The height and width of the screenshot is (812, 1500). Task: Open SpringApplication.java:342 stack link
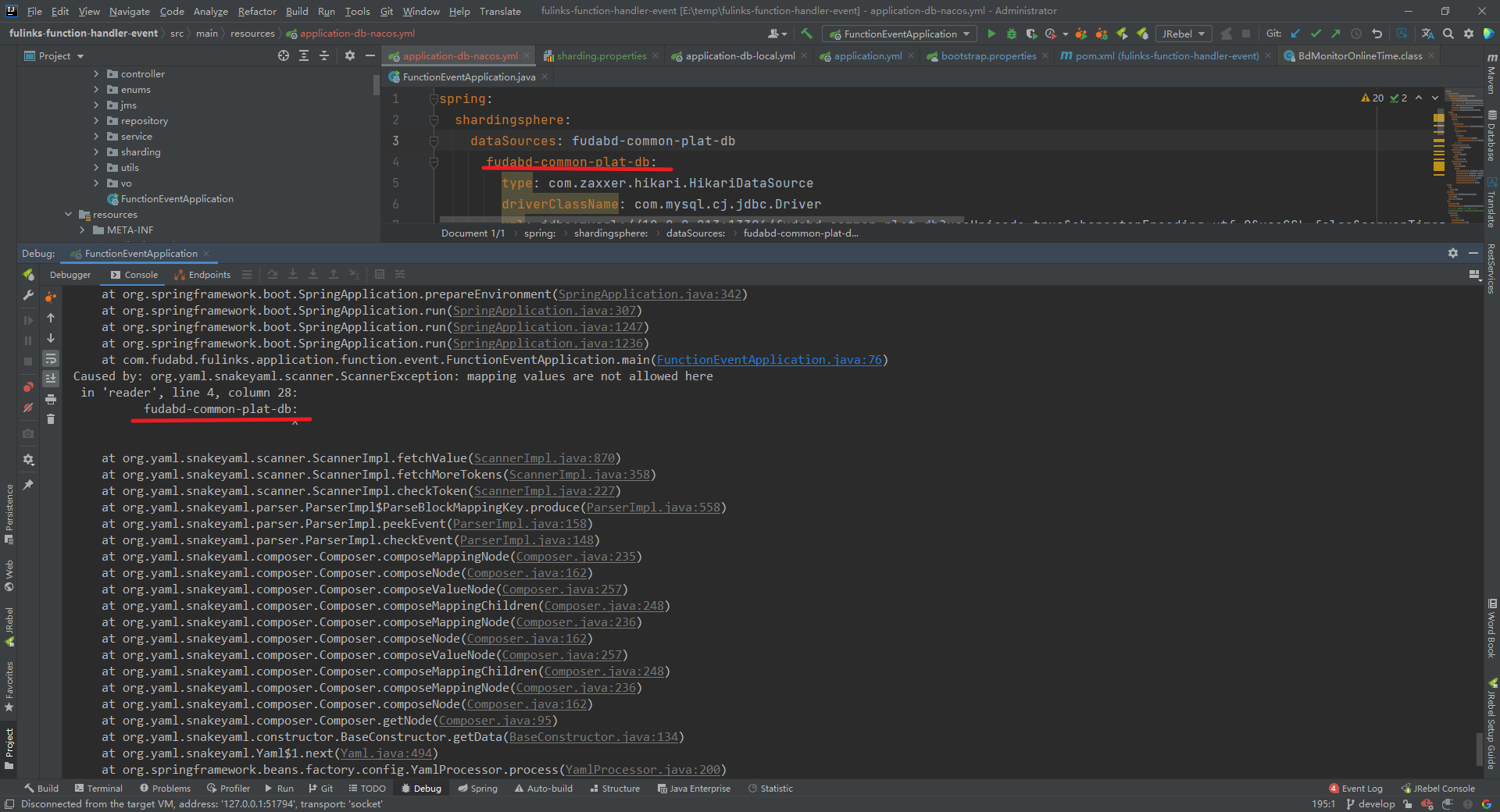[x=649, y=294]
